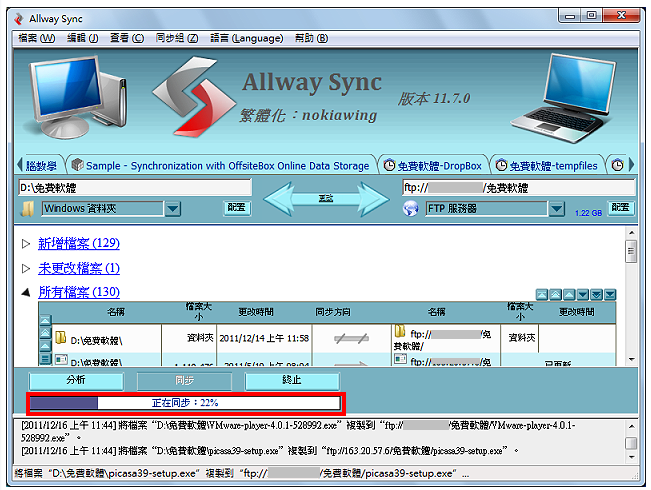Open the 新增檔案 (129) link
Viewport: 651px width, 490px height.
79,243
